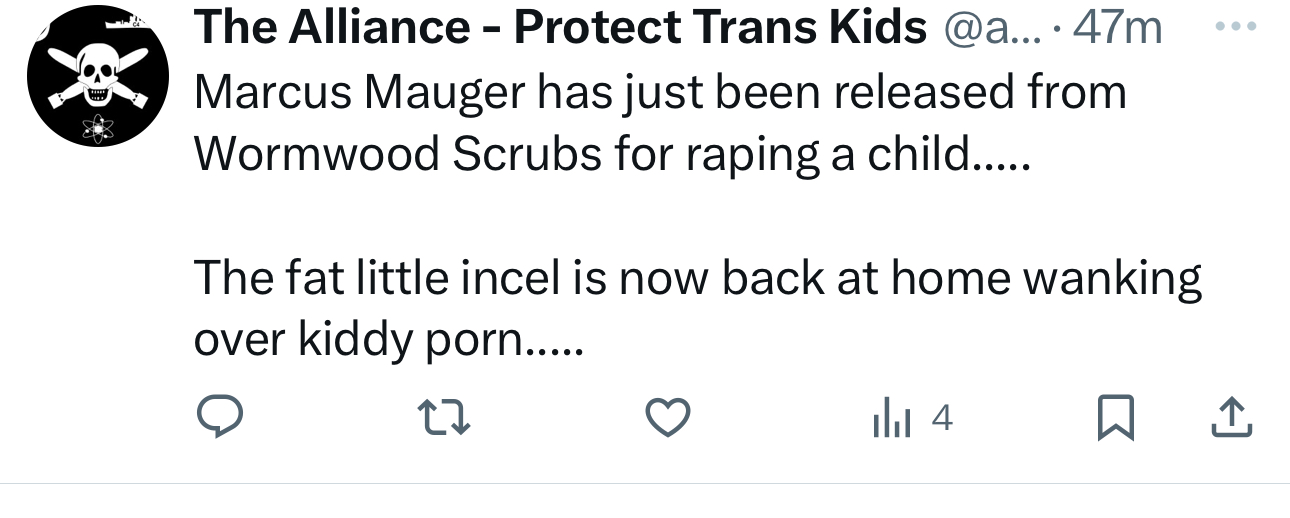This screenshot has height=518, width=1290.
Task: Open tweet permalink via the 47m timestamp
Action: (x=1117, y=28)
